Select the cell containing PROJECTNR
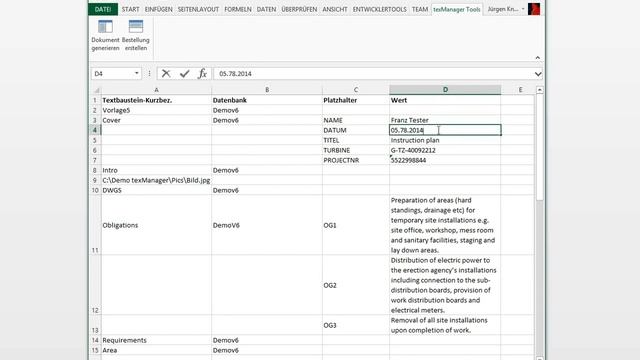640x360 pixels. (x=356, y=160)
